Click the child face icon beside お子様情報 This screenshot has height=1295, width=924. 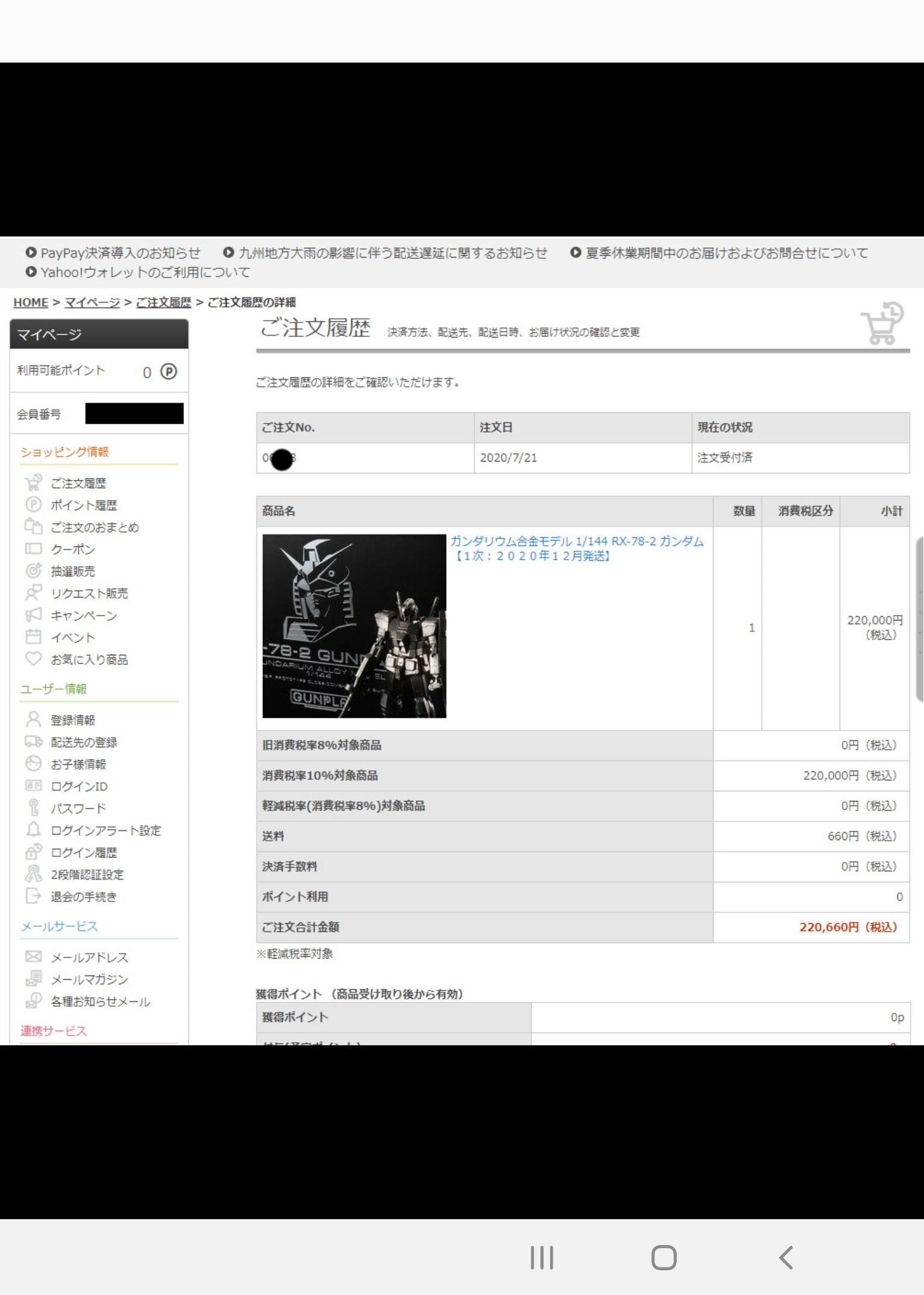tap(34, 764)
